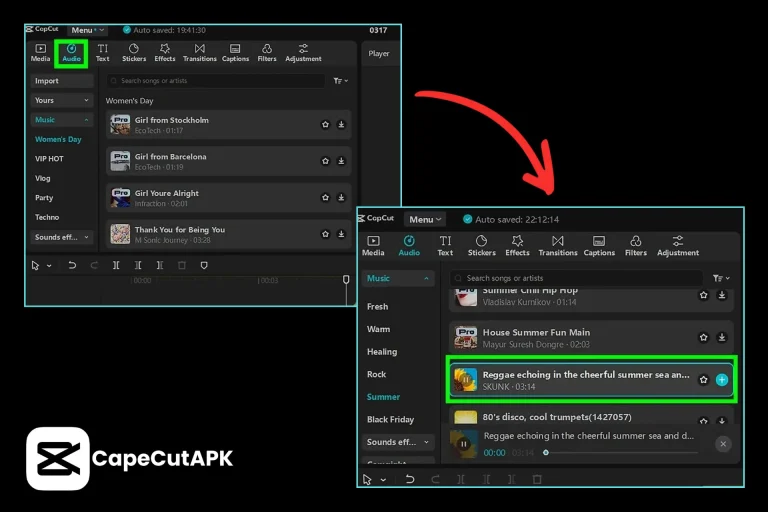Download House Summer Fun Main track
The height and width of the screenshot is (512, 768).
point(721,337)
